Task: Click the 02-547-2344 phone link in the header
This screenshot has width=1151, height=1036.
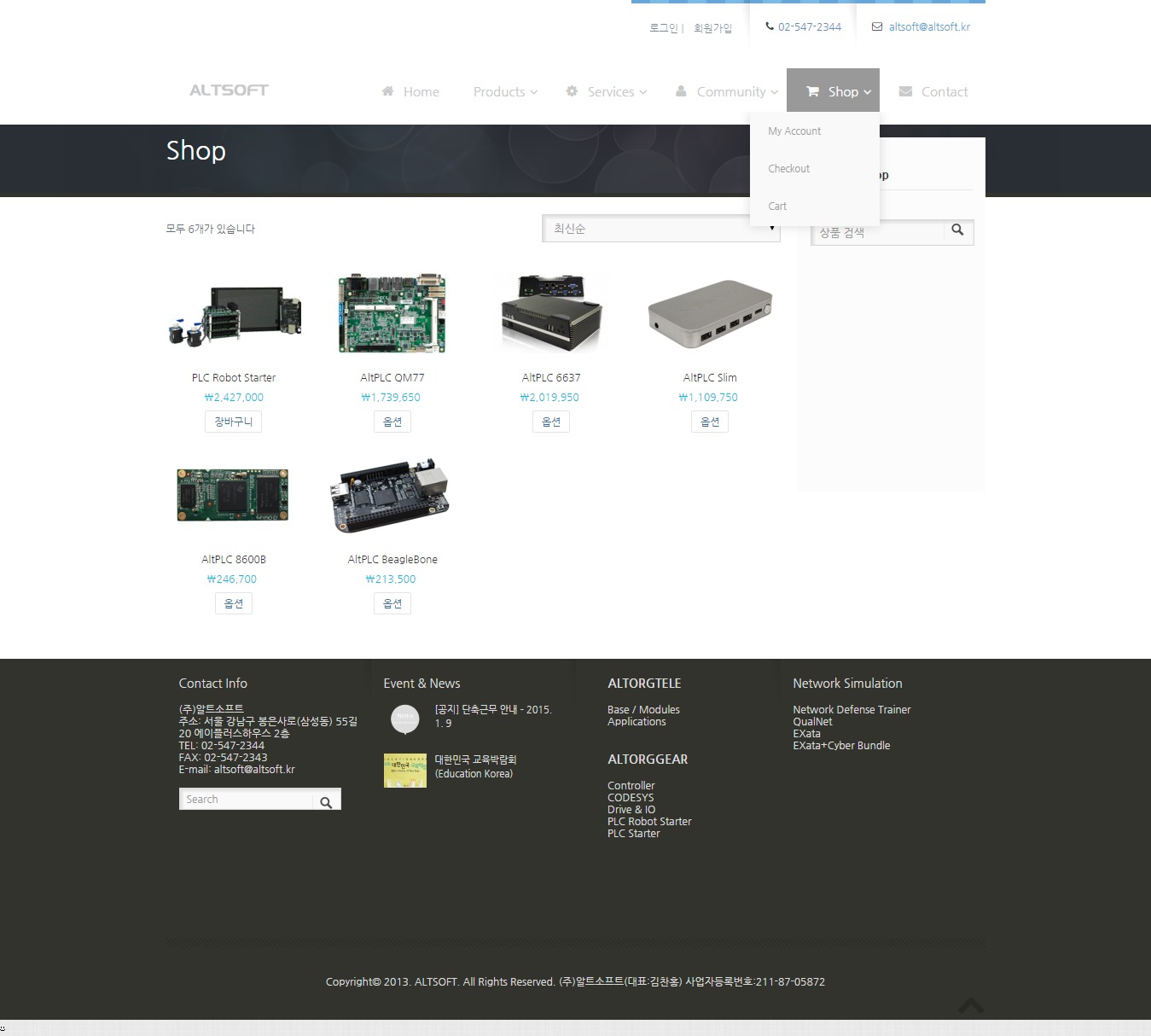Action: 810,26
